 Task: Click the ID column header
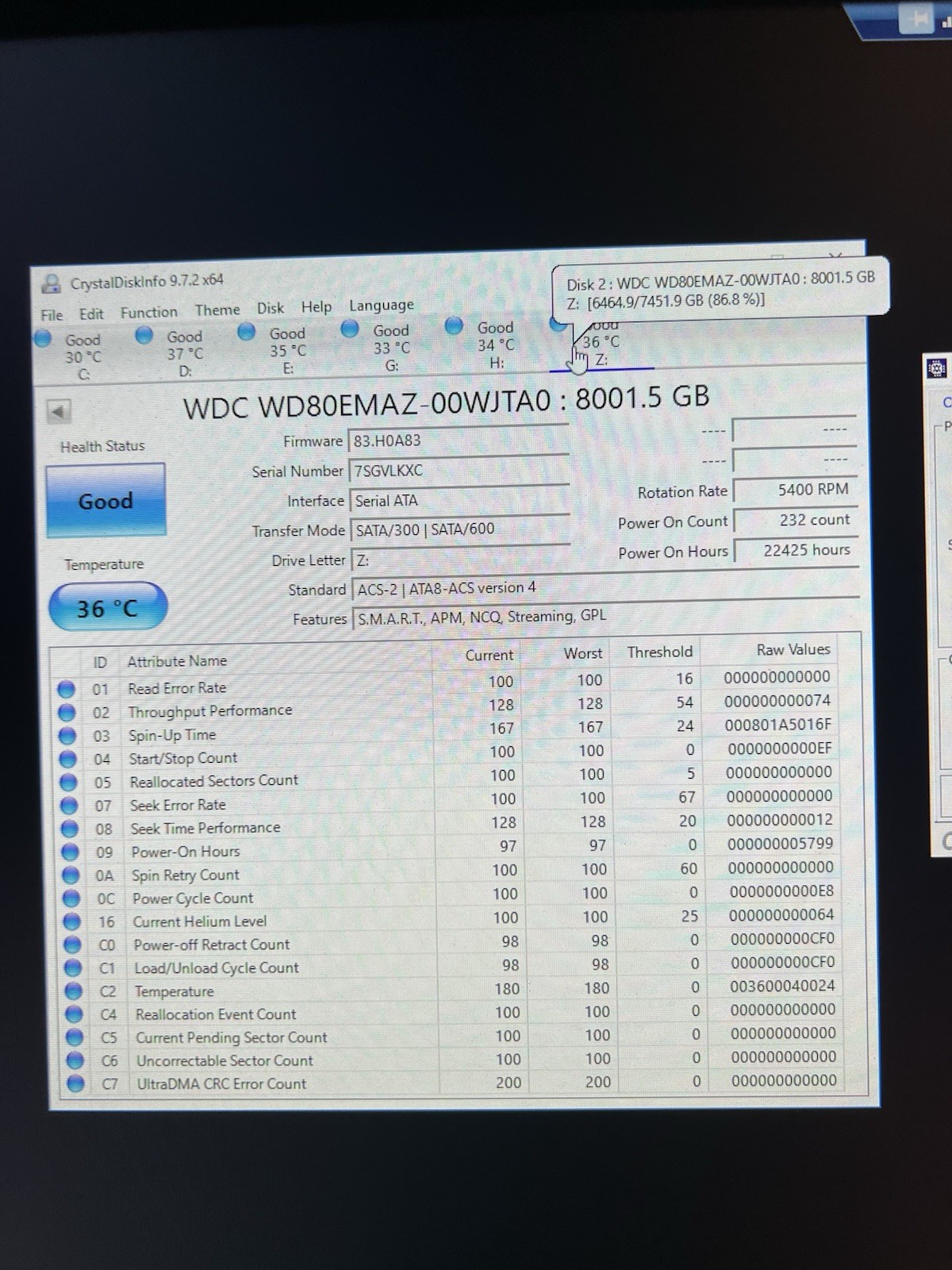tap(100, 662)
